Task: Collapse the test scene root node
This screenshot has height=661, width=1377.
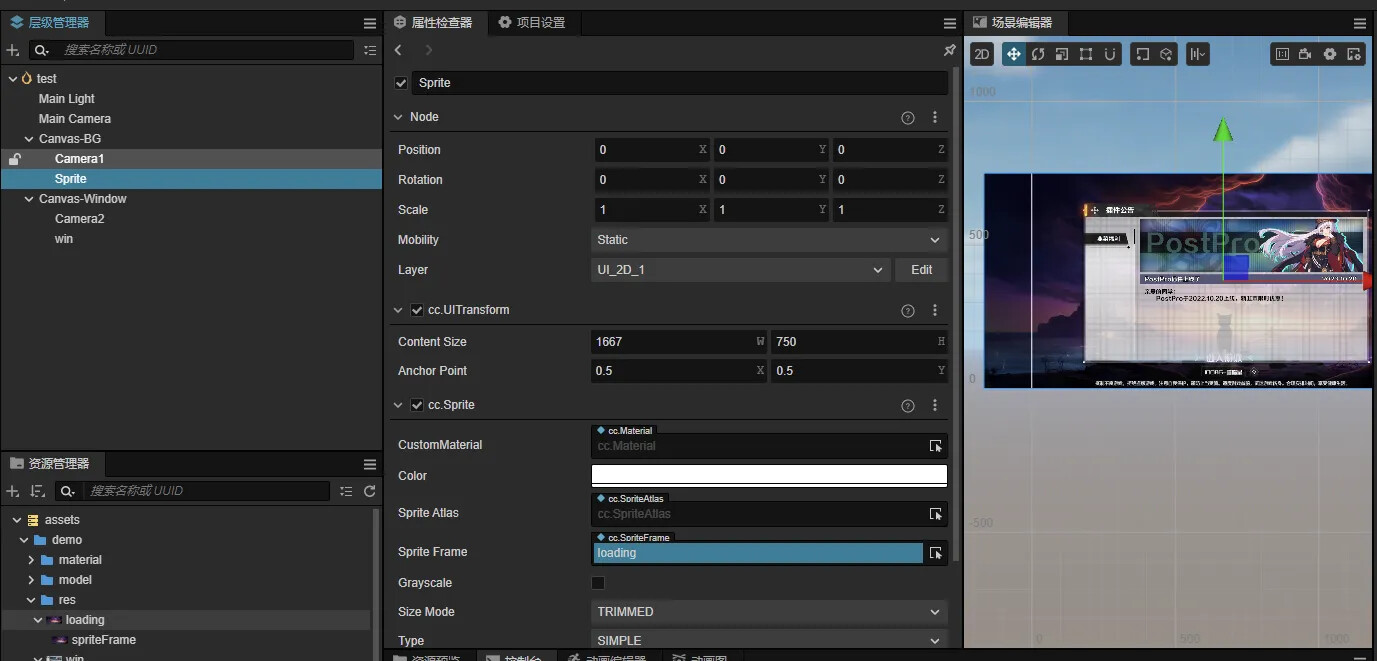Action: tap(12, 79)
